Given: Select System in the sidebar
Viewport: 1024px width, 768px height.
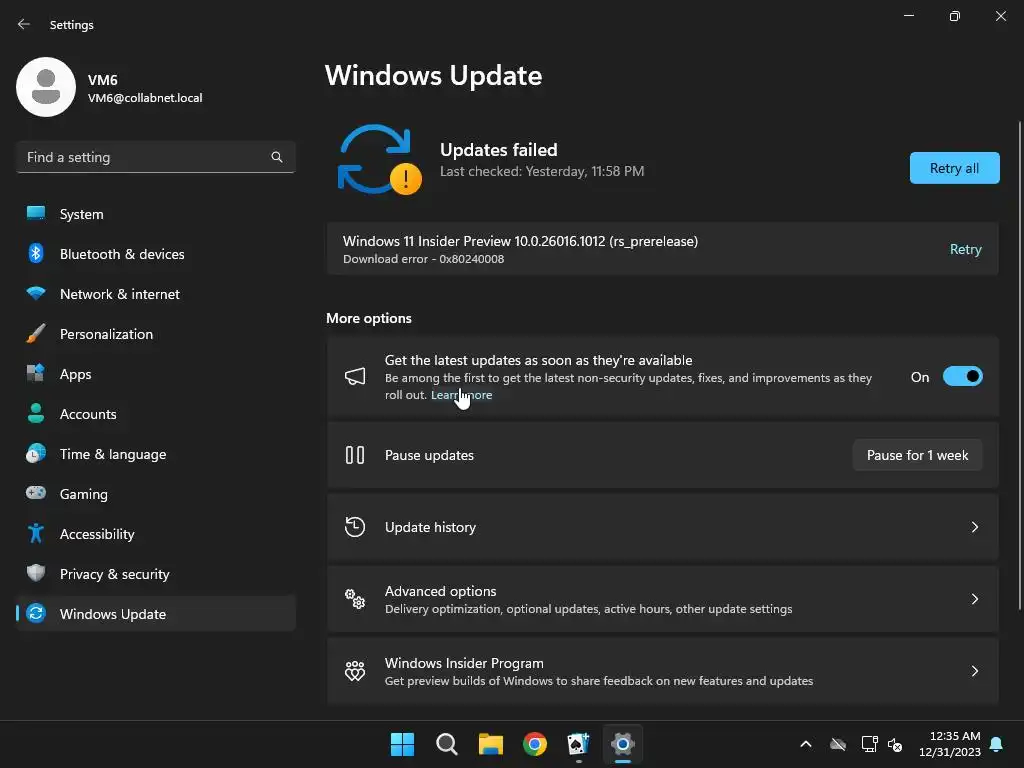Looking at the screenshot, I should click(x=156, y=214).
